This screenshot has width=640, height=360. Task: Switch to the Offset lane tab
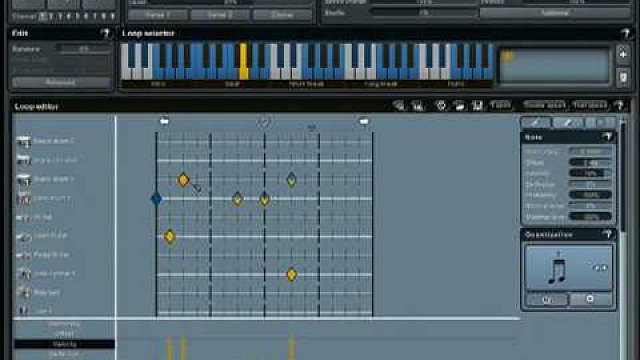click(x=64, y=334)
